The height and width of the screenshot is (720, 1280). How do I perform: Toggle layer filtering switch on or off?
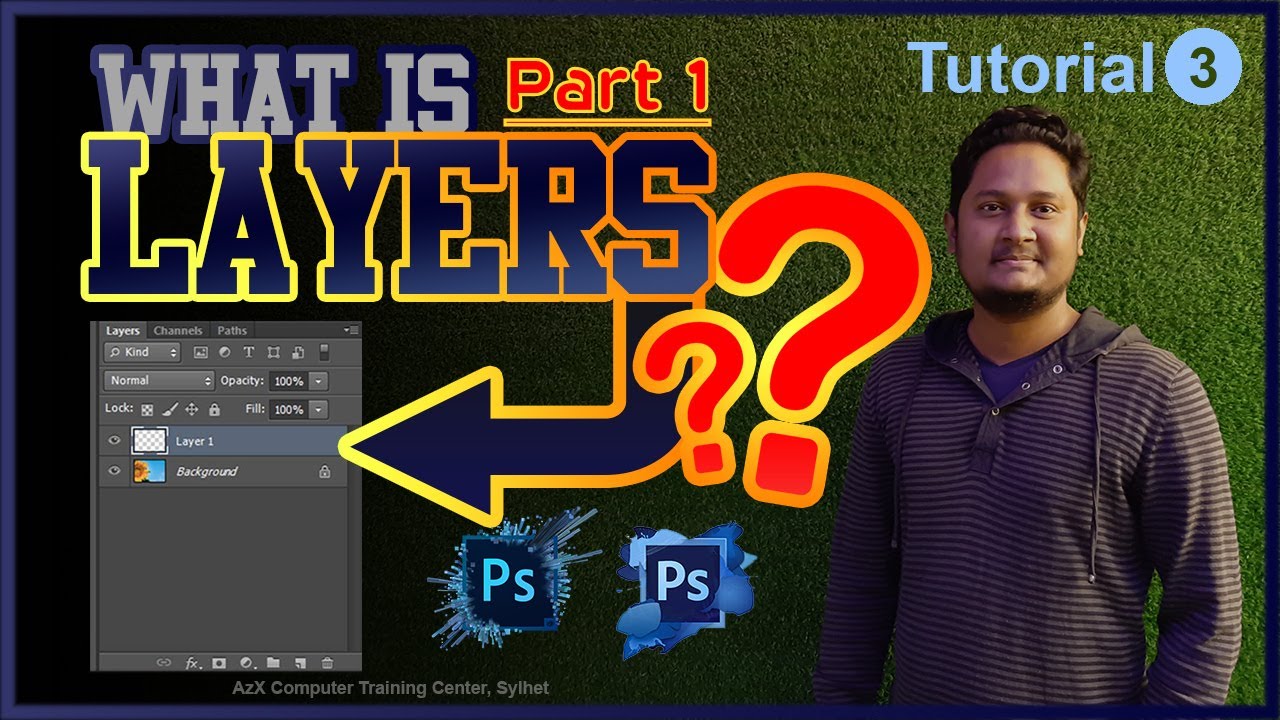click(323, 352)
